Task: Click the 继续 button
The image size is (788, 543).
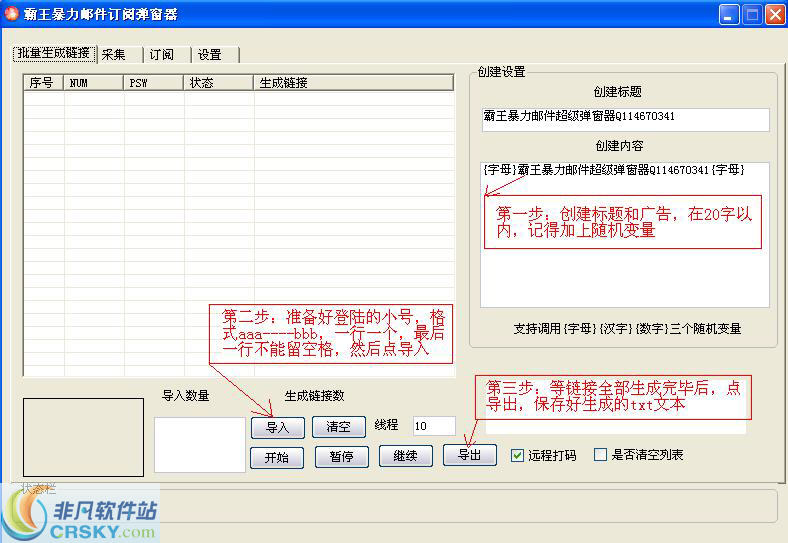Action: point(406,456)
